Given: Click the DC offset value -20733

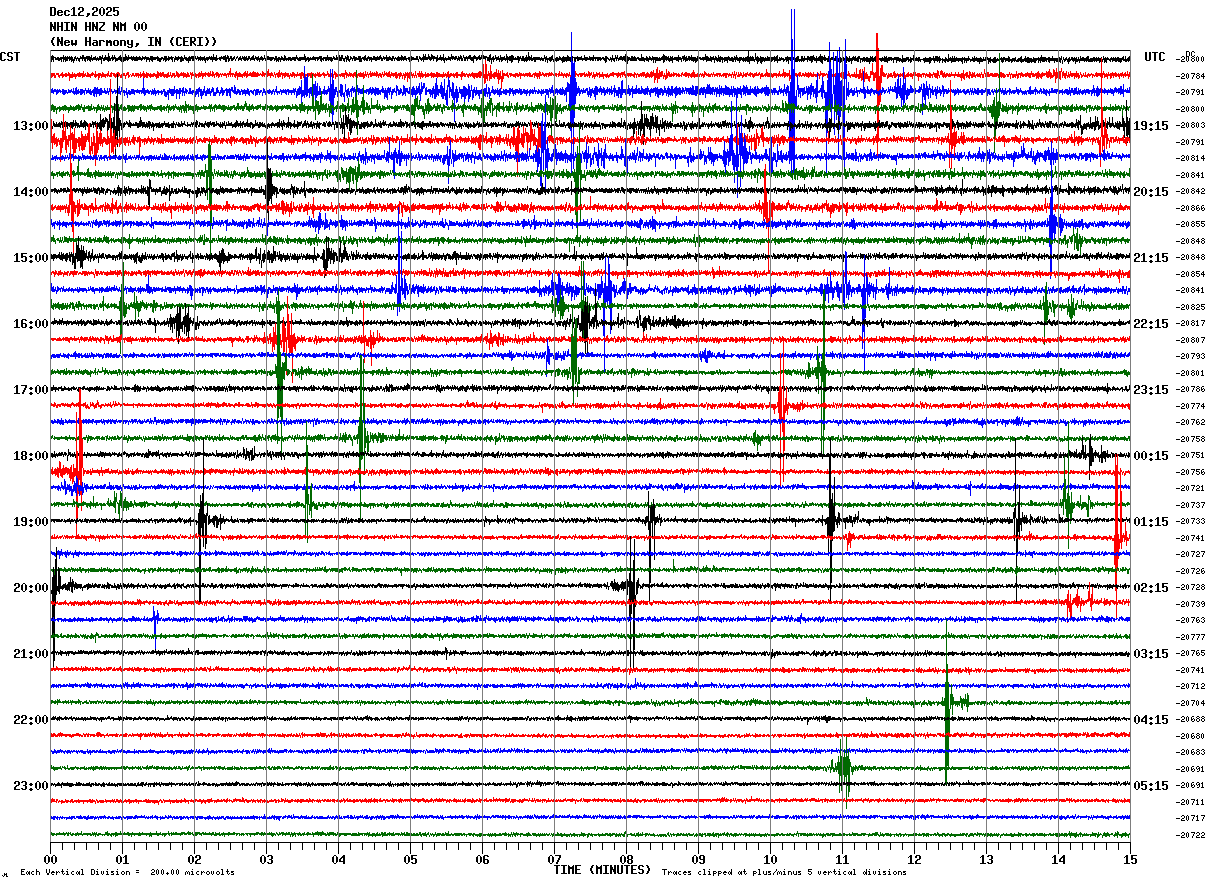Looking at the screenshot, I should tap(1190, 521).
